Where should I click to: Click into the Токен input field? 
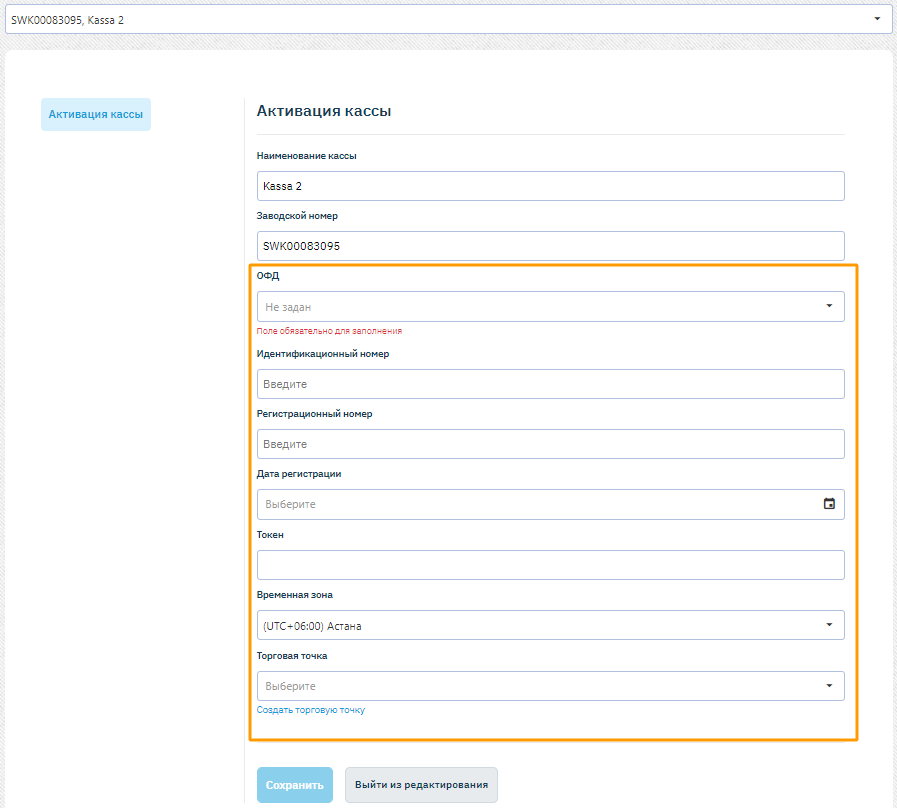550,565
